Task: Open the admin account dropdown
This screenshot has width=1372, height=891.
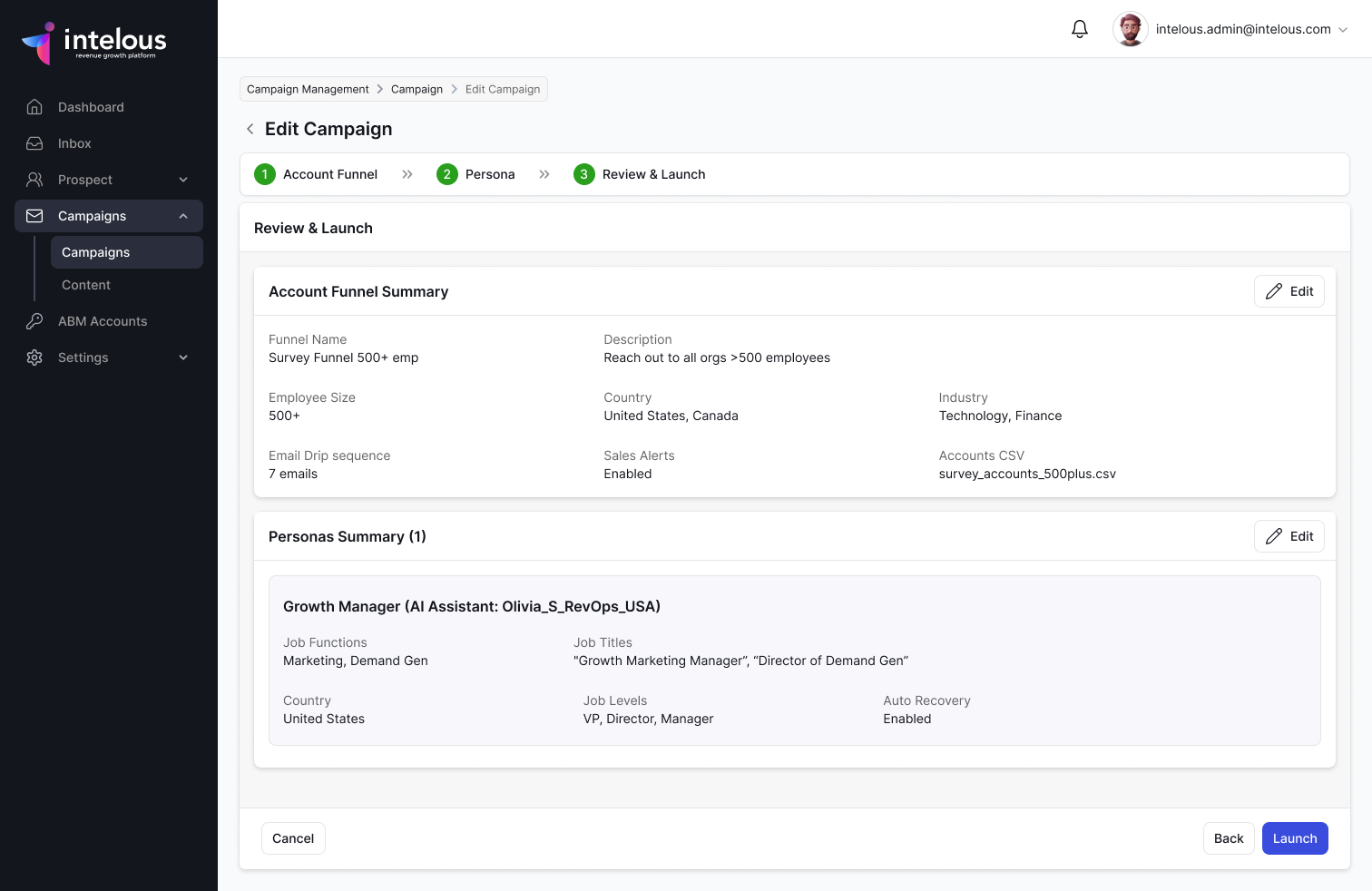Action: pyautogui.click(x=1342, y=29)
